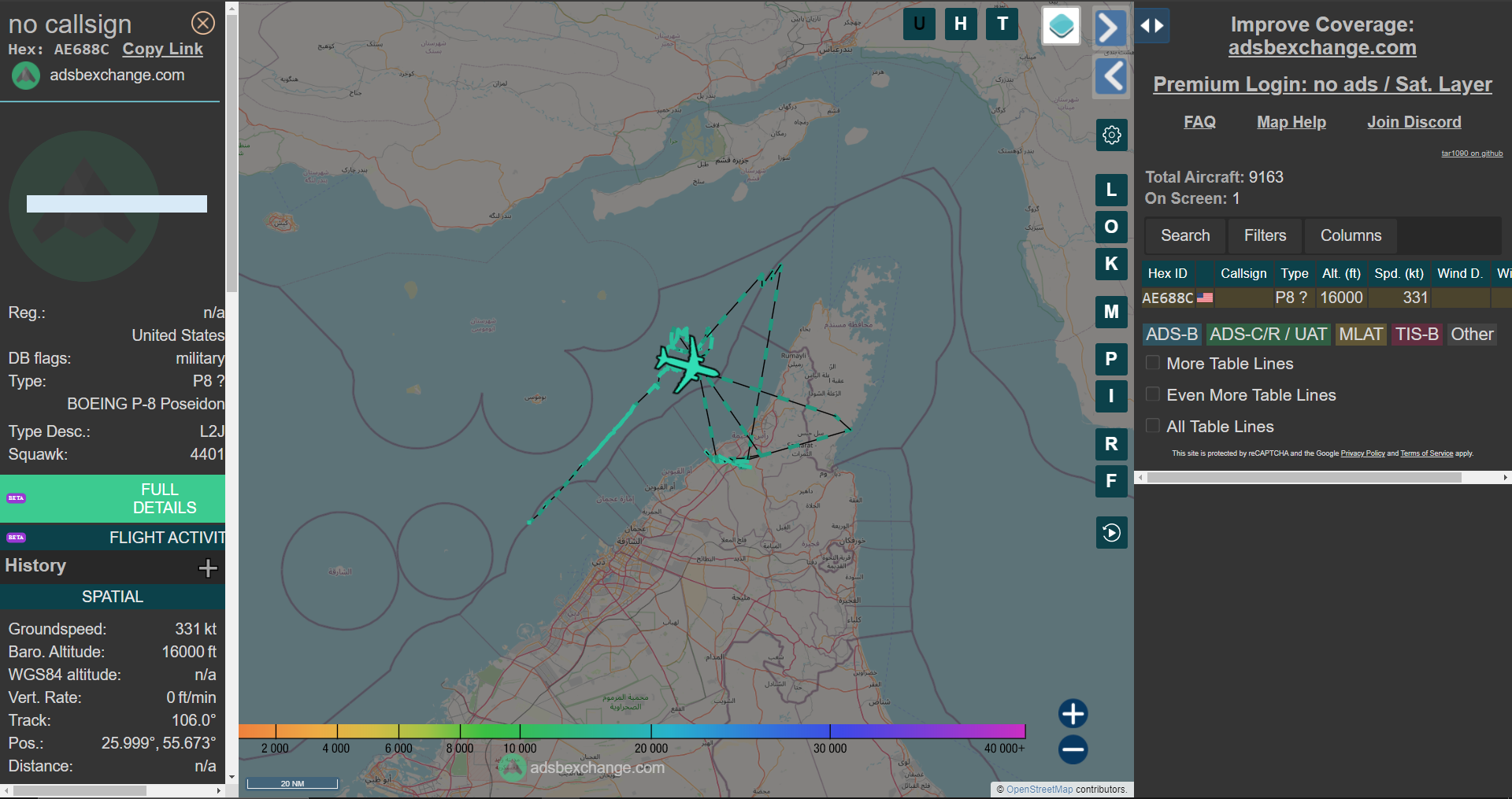1512x799 pixels.
Task: Zoom in the map
Action: (1073, 714)
